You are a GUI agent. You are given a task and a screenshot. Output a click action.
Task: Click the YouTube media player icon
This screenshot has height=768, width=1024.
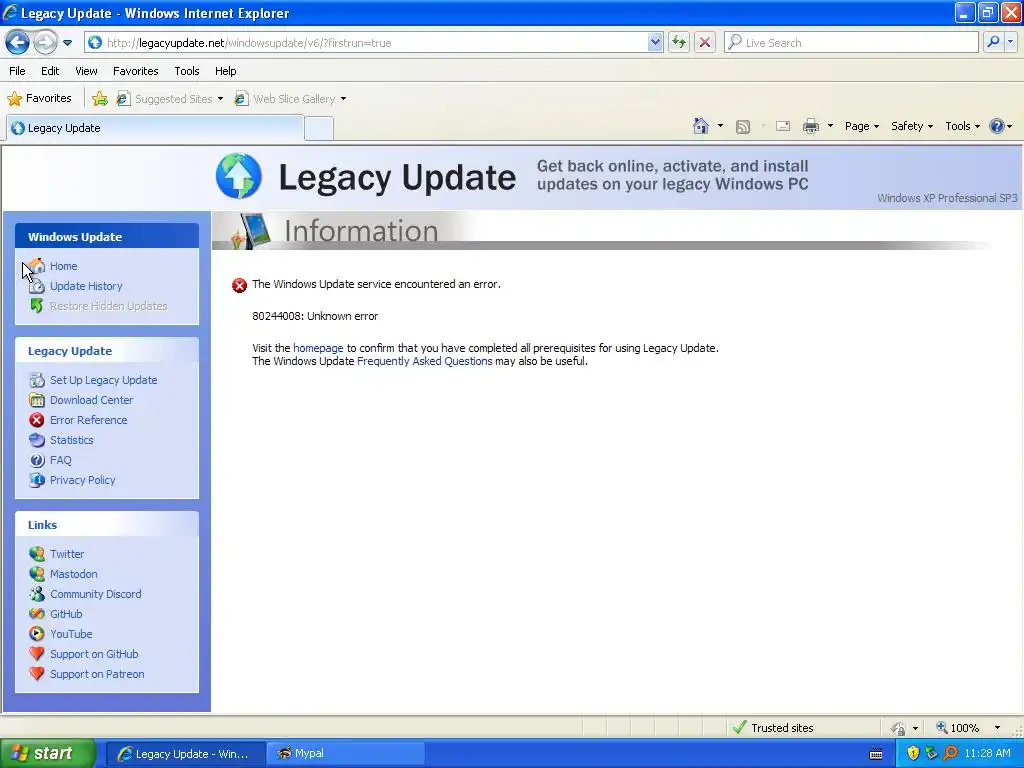tap(37, 634)
